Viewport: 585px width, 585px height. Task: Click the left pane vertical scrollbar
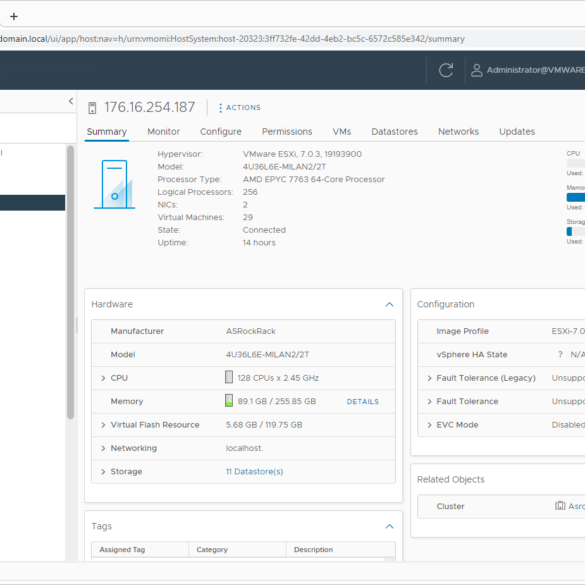tap(71, 282)
